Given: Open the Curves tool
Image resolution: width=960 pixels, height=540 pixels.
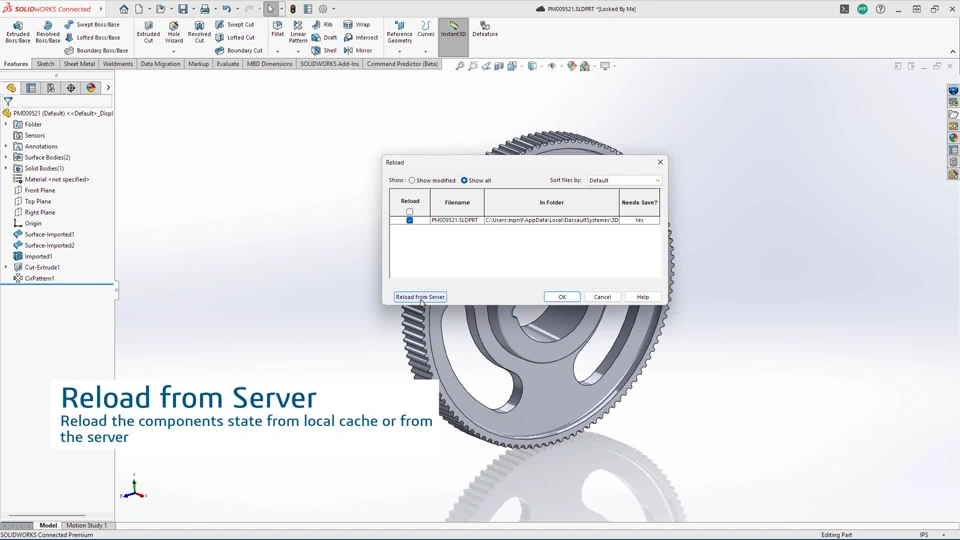Looking at the screenshot, I should 426,29.
